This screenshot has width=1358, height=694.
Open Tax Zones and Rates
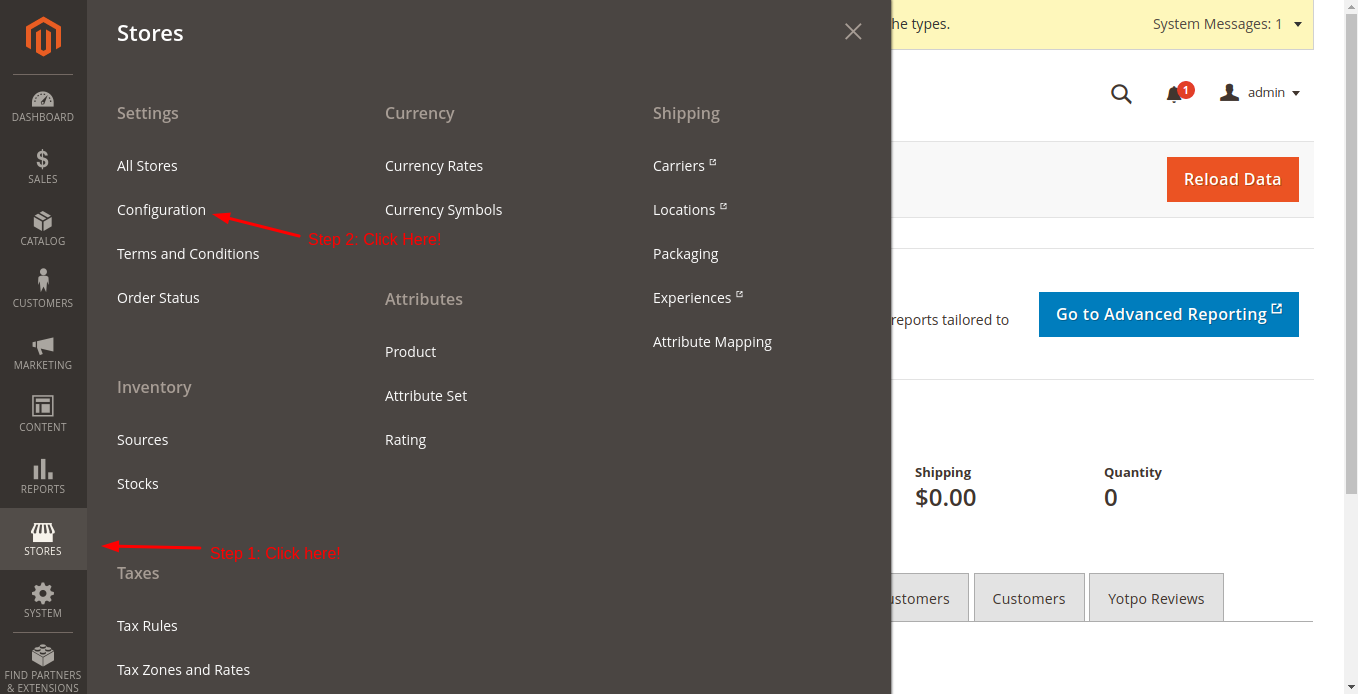(183, 670)
